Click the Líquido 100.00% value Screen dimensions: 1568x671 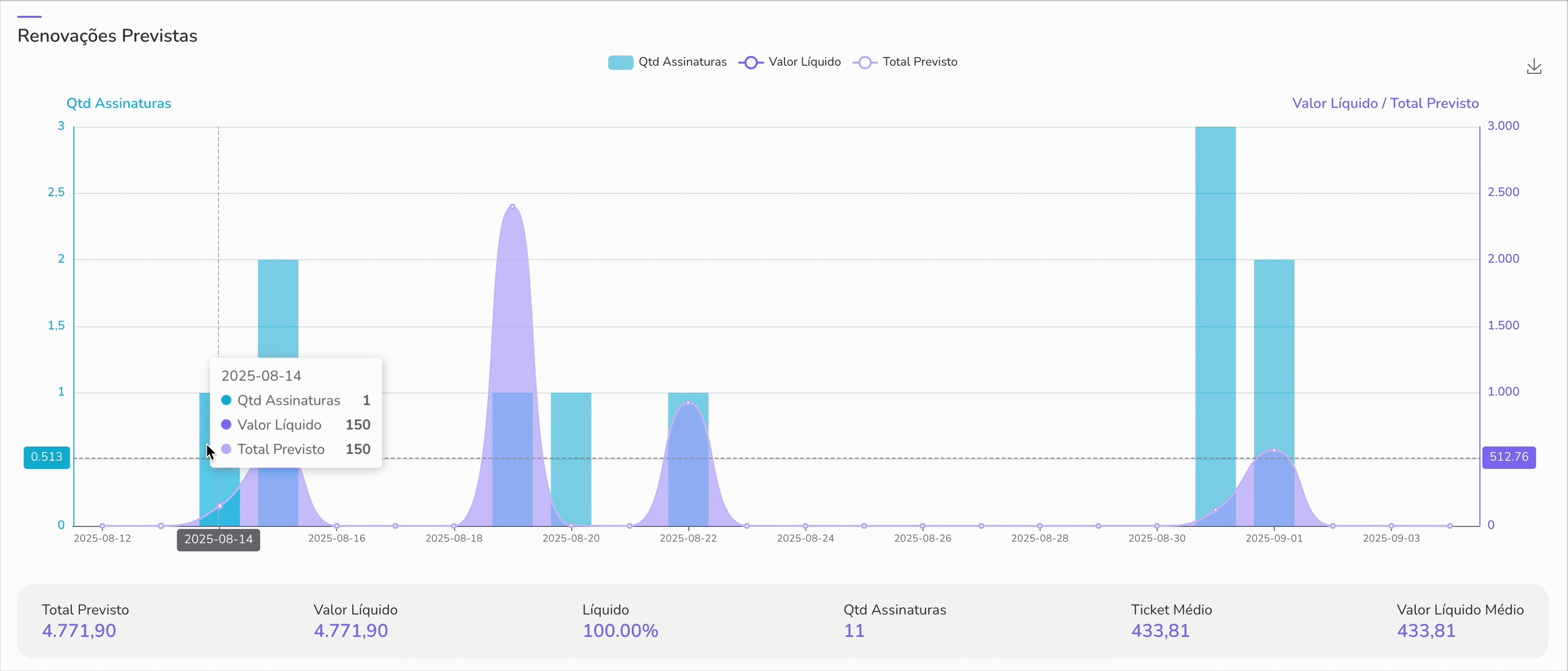point(620,631)
